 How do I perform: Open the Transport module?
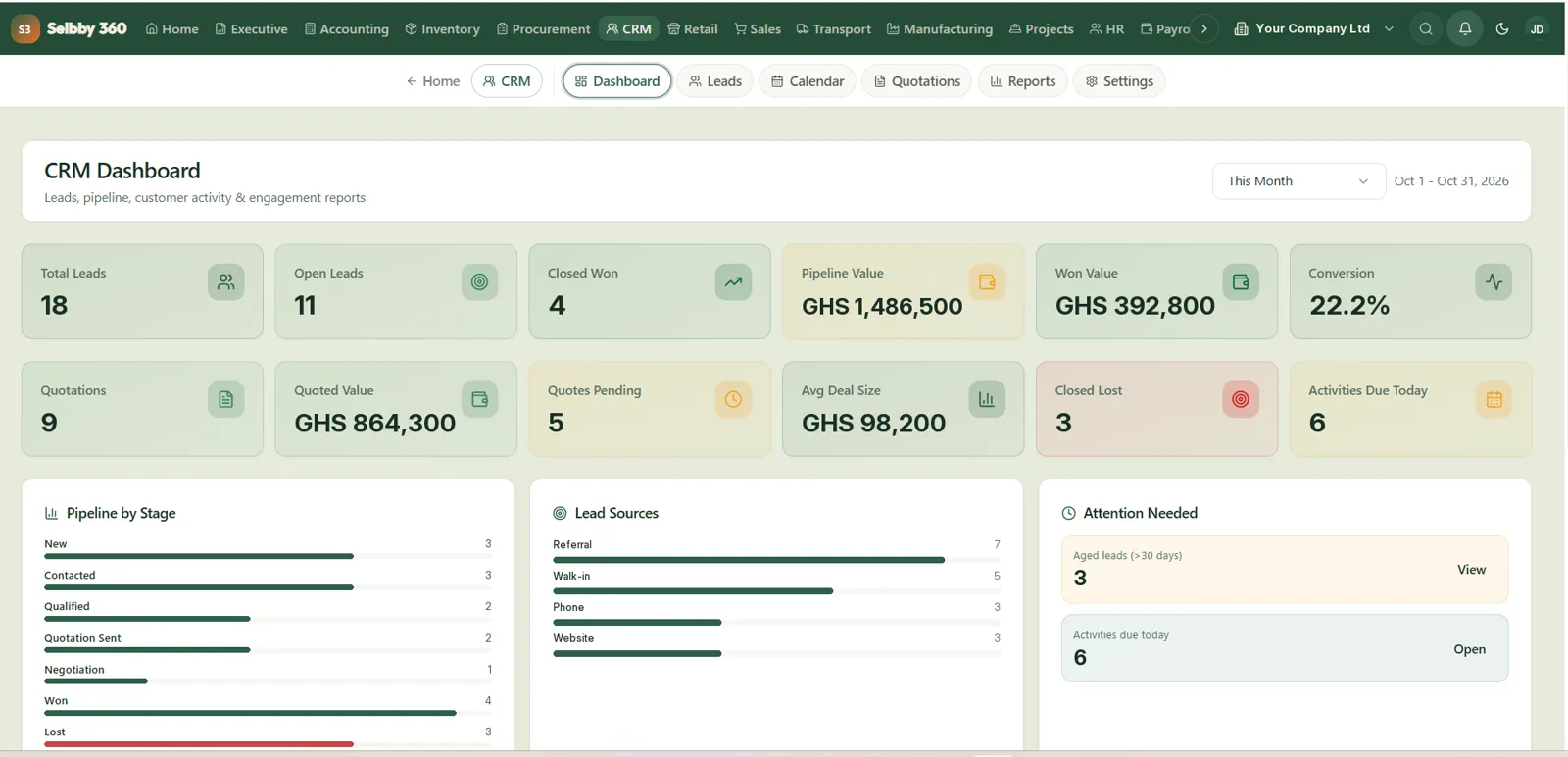click(834, 29)
